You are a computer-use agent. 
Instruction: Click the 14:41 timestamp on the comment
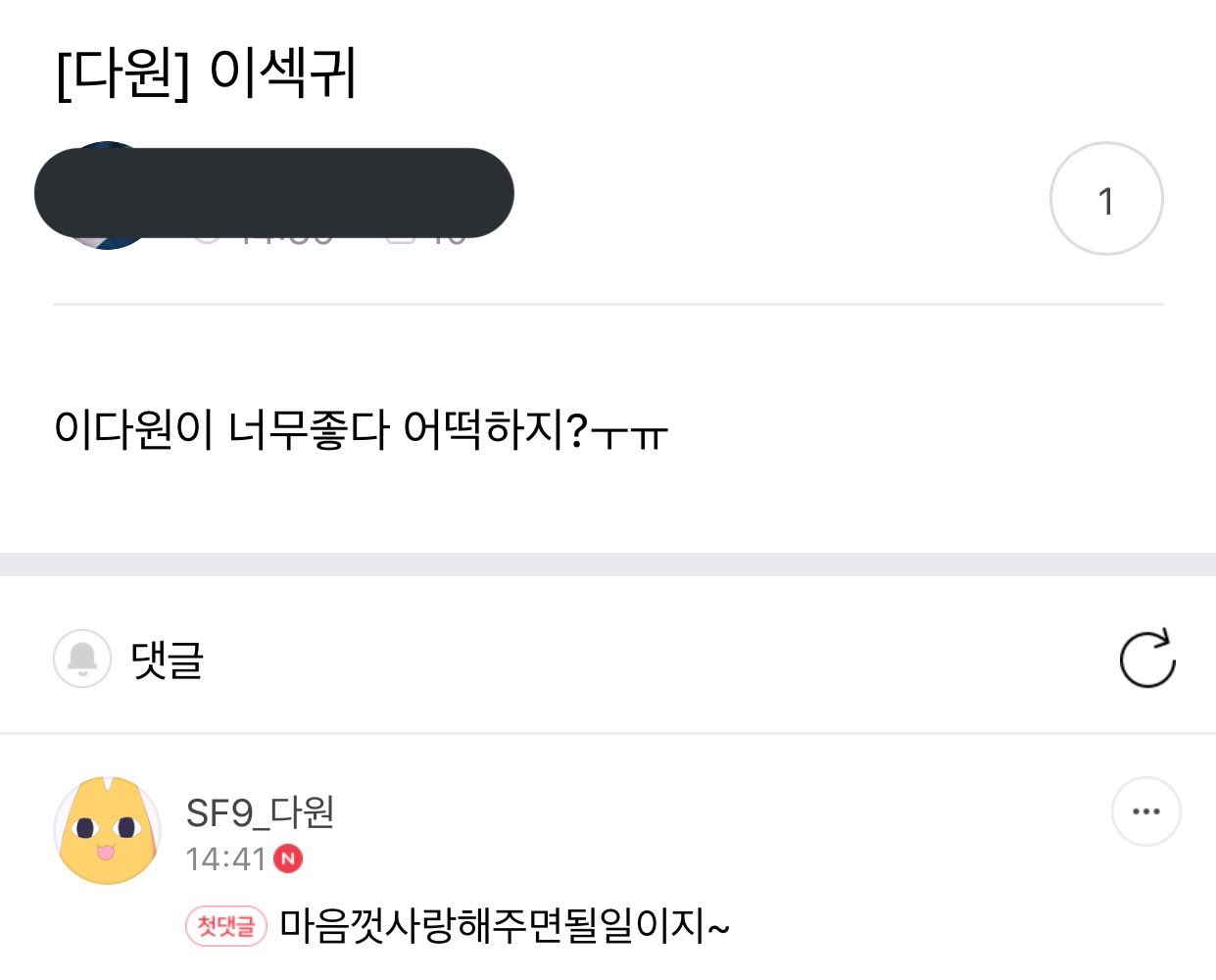click(x=223, y=859)
